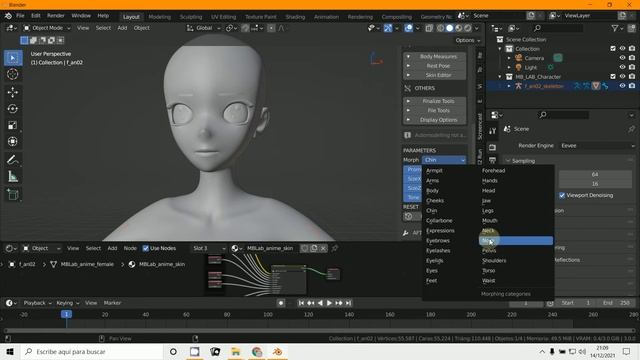Open the File menu
The height and width of the screenshot is (360, 640).
(x=20, y=16)
